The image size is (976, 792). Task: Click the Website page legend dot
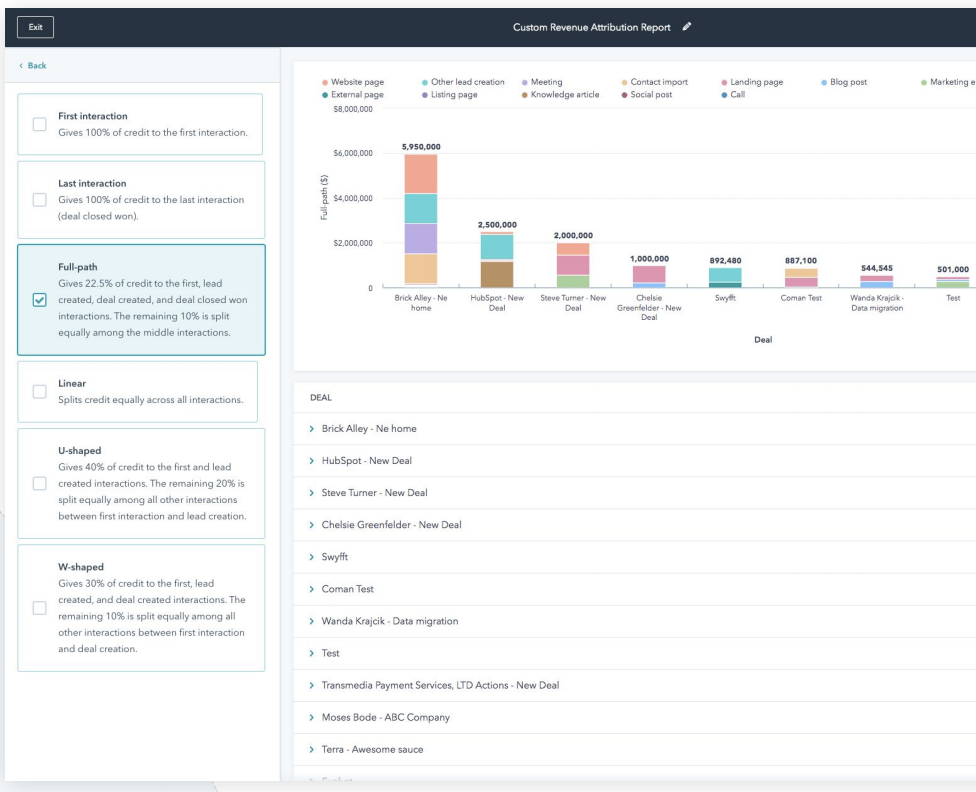[x=325, y=82]
